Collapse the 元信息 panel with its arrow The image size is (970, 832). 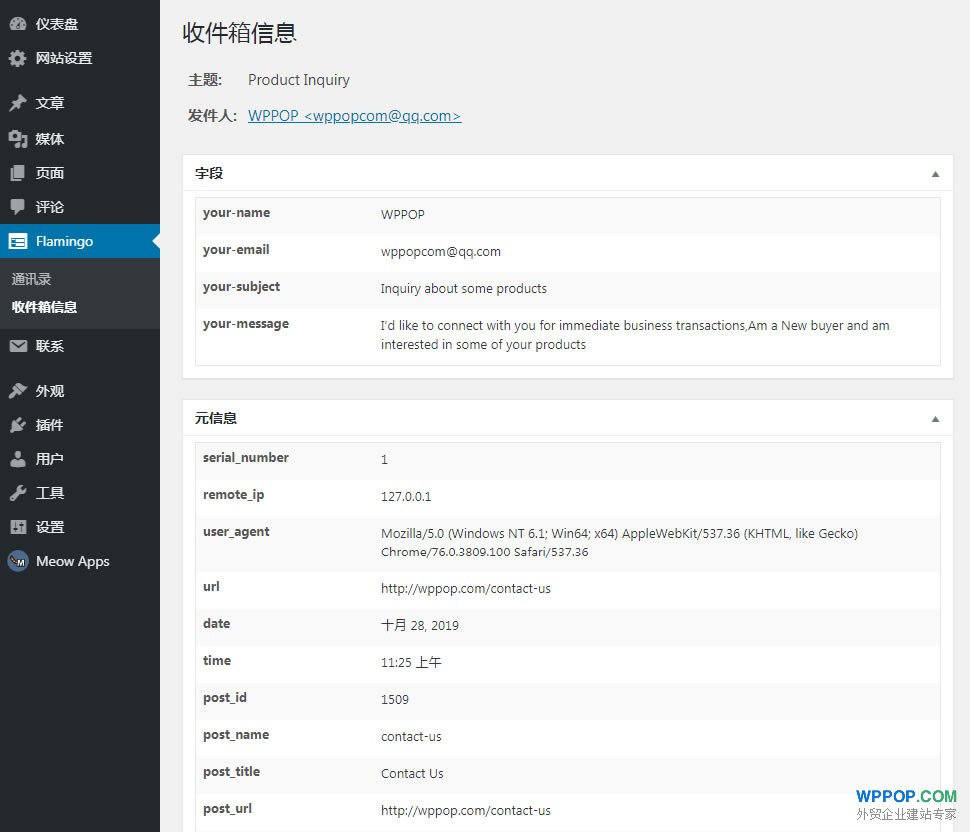point(935,419)
